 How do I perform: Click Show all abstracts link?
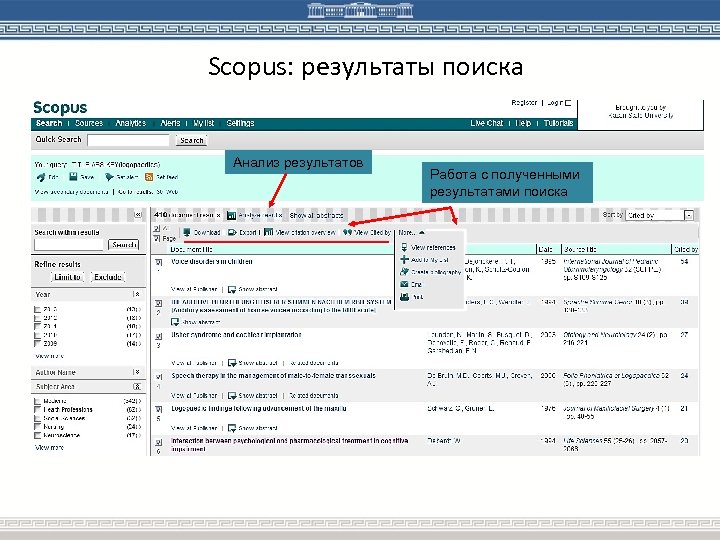click(316, 215)
